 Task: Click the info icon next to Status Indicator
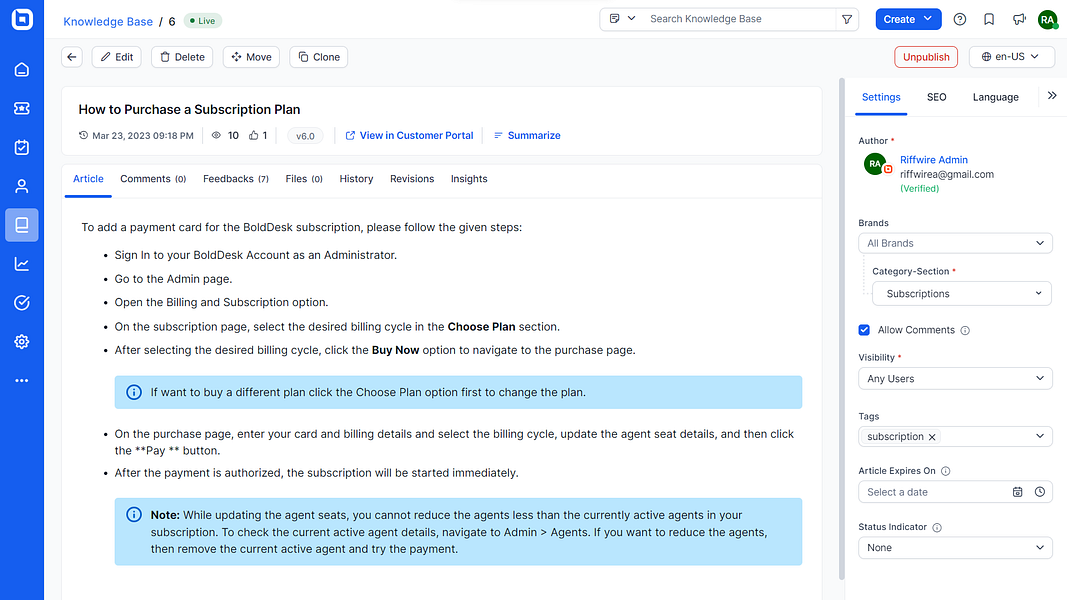936,527
